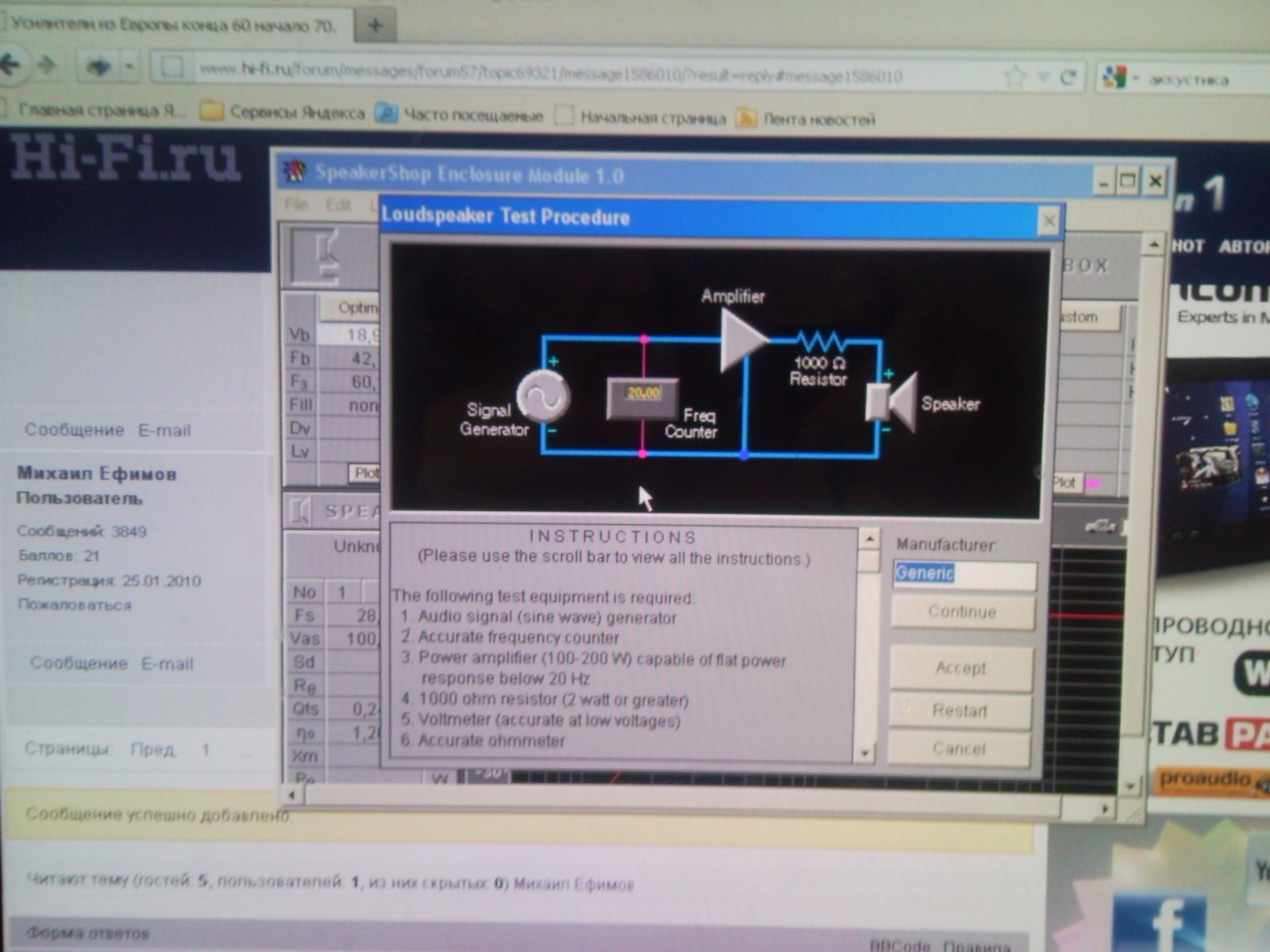Click the instructions scroll down arrow
Viewport: 1270px width, 952px height.
tap(865, 753)
